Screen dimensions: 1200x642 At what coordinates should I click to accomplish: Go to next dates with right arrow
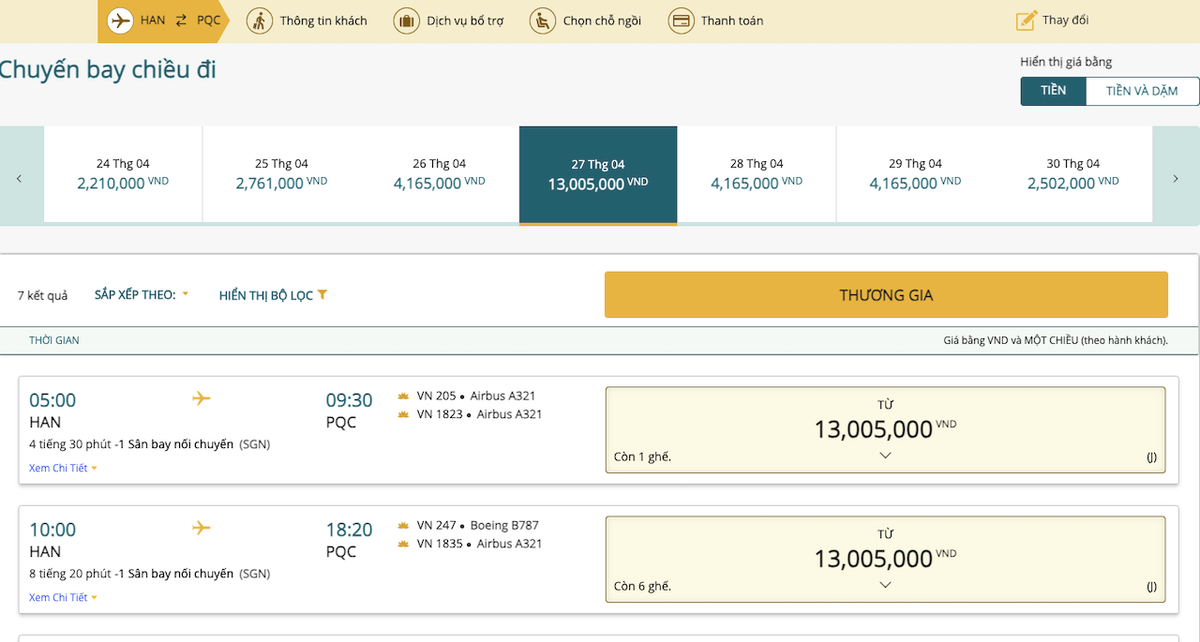click(x=1176, y=178)
